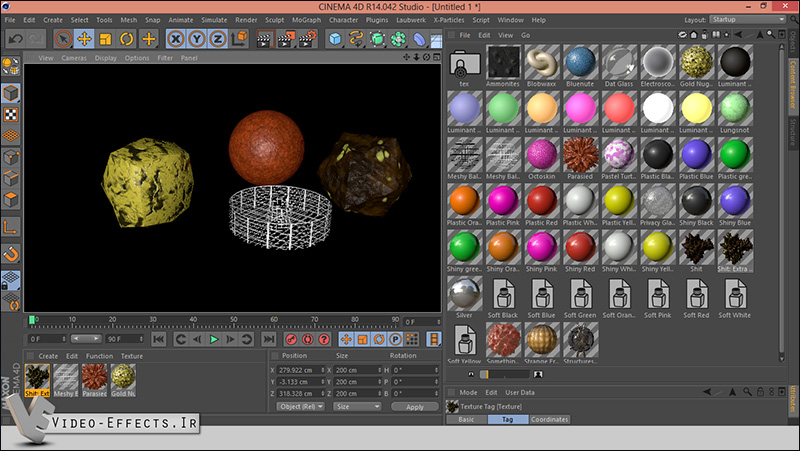
Task: Go to end of animation
Action: [268, 339]
